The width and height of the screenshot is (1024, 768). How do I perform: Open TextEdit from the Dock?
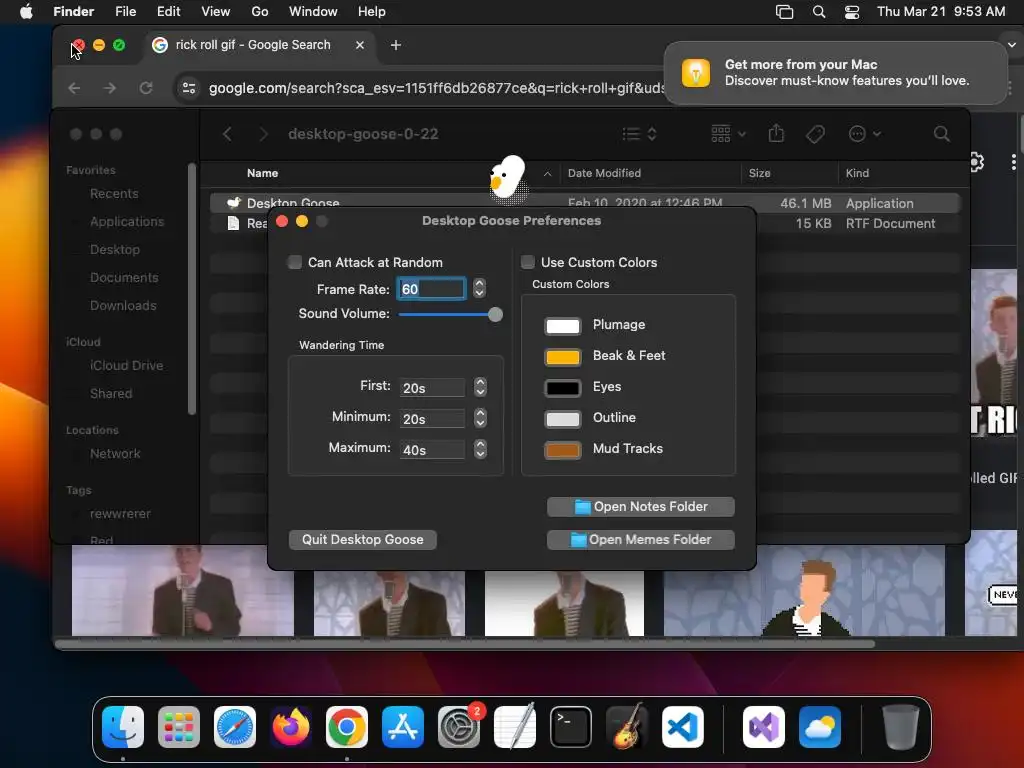point(515,727)
